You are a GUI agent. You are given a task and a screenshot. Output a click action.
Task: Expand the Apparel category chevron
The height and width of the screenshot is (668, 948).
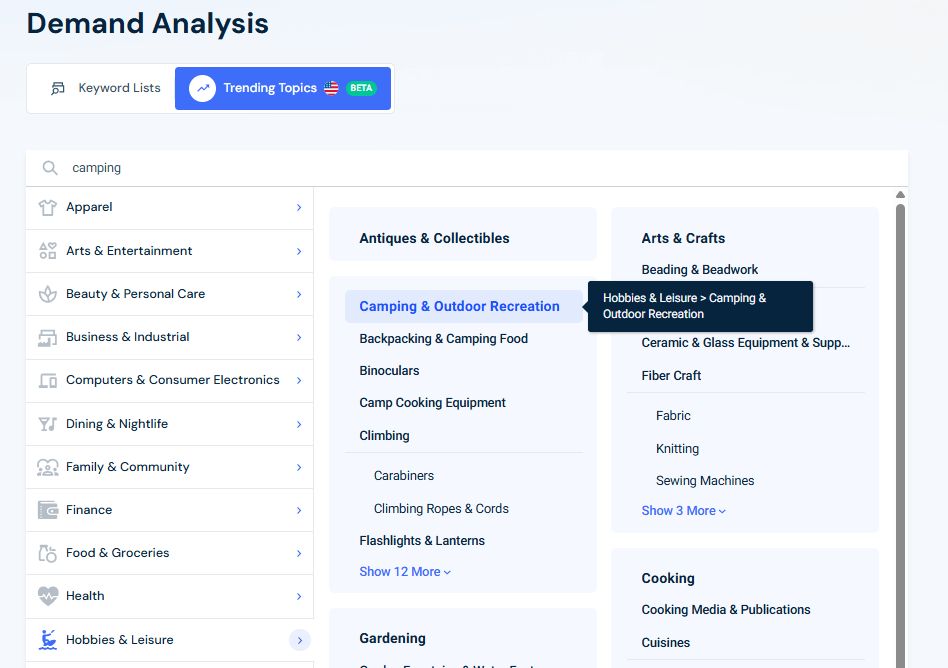[299, 207]
